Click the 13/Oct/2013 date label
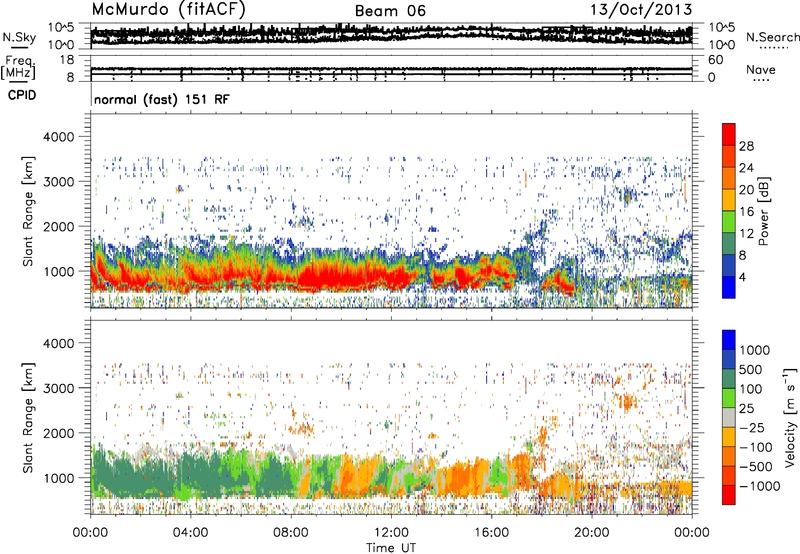 click(x=641, y=10)
